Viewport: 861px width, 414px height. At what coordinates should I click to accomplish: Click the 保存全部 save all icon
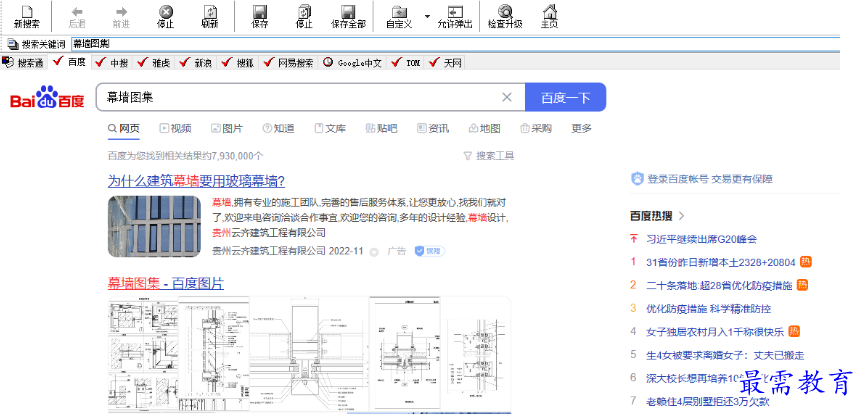click(348, 17)
